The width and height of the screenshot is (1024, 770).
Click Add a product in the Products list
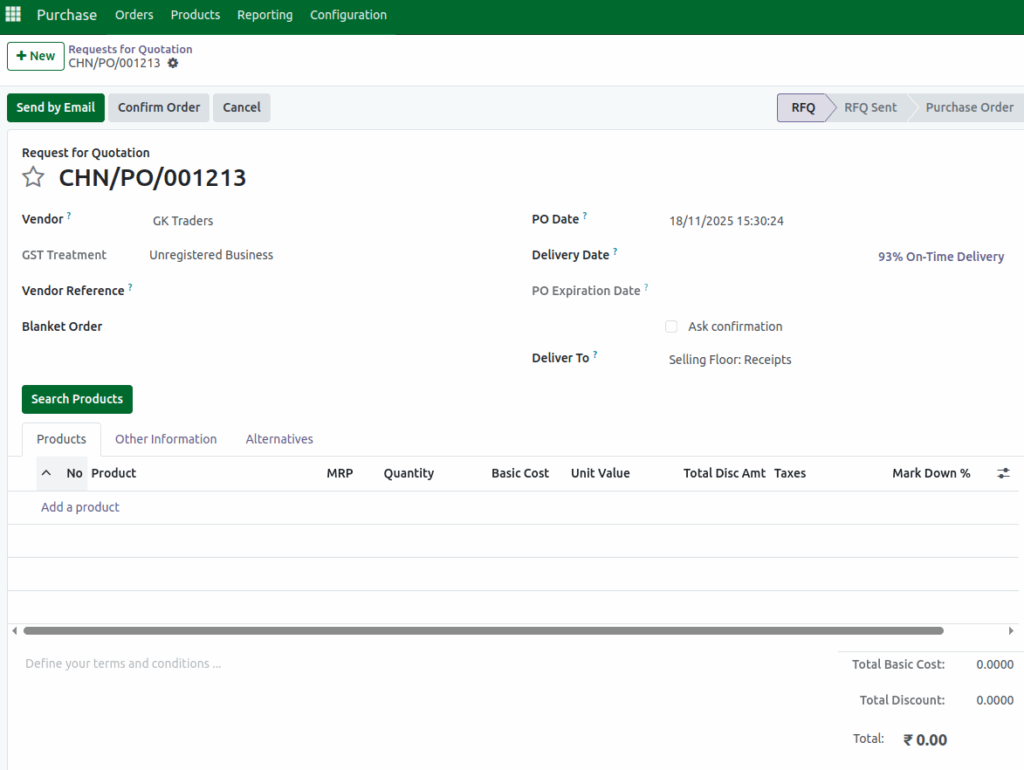80,507
